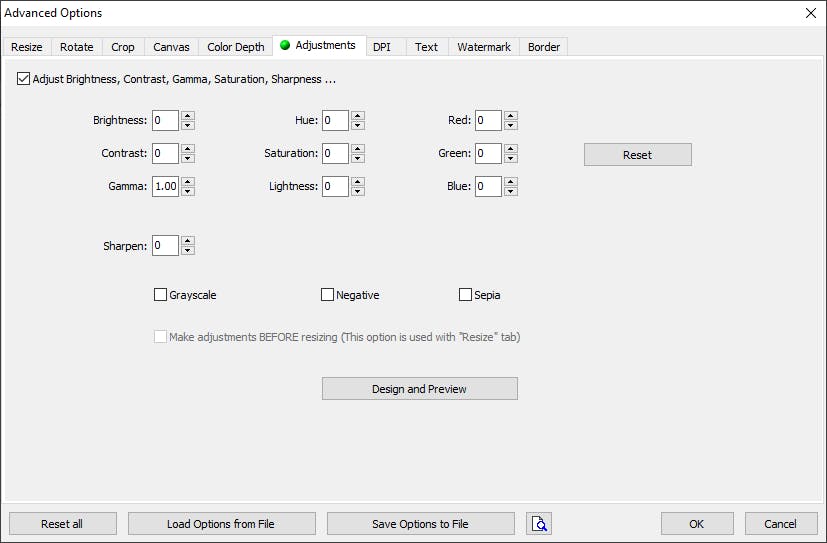Screen dimensions: 827x543
Task: Increase Brightness with the up arrow
Action: 188,116
